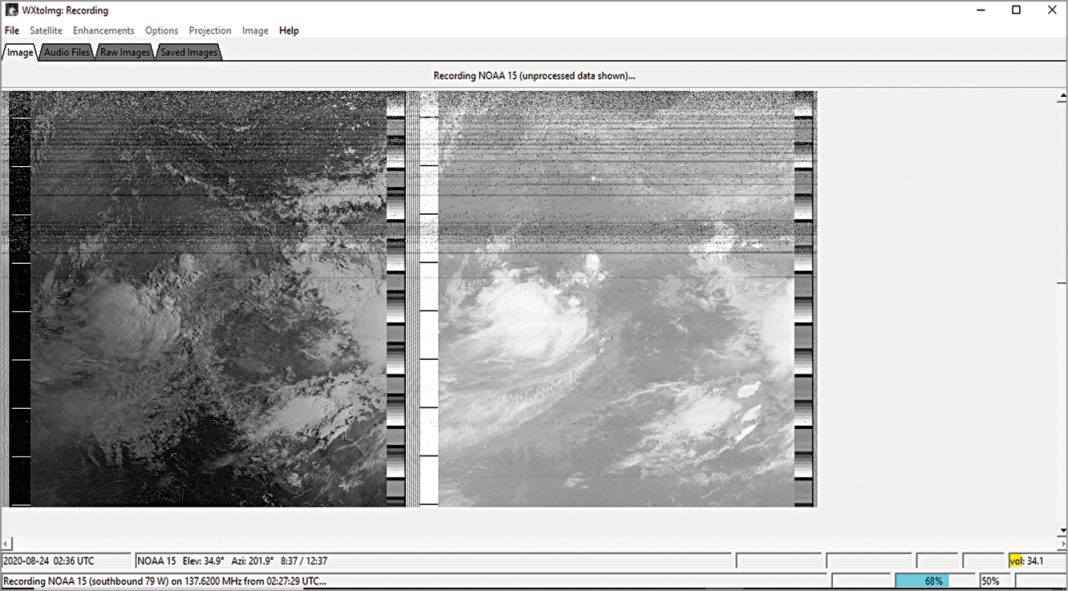Switch to the Raw Images tab
Screen dimensions: 1068x591
click(x=123, y=51)
